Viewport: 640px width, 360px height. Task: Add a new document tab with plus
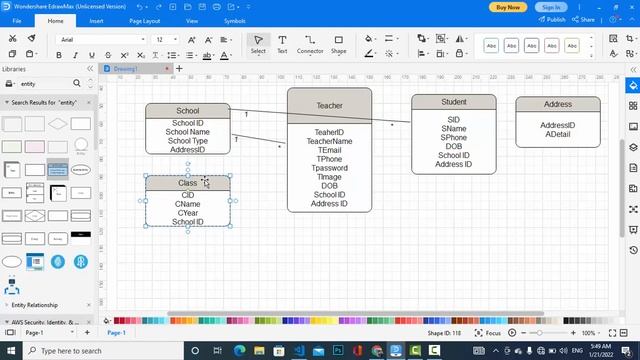coord(179,69)
